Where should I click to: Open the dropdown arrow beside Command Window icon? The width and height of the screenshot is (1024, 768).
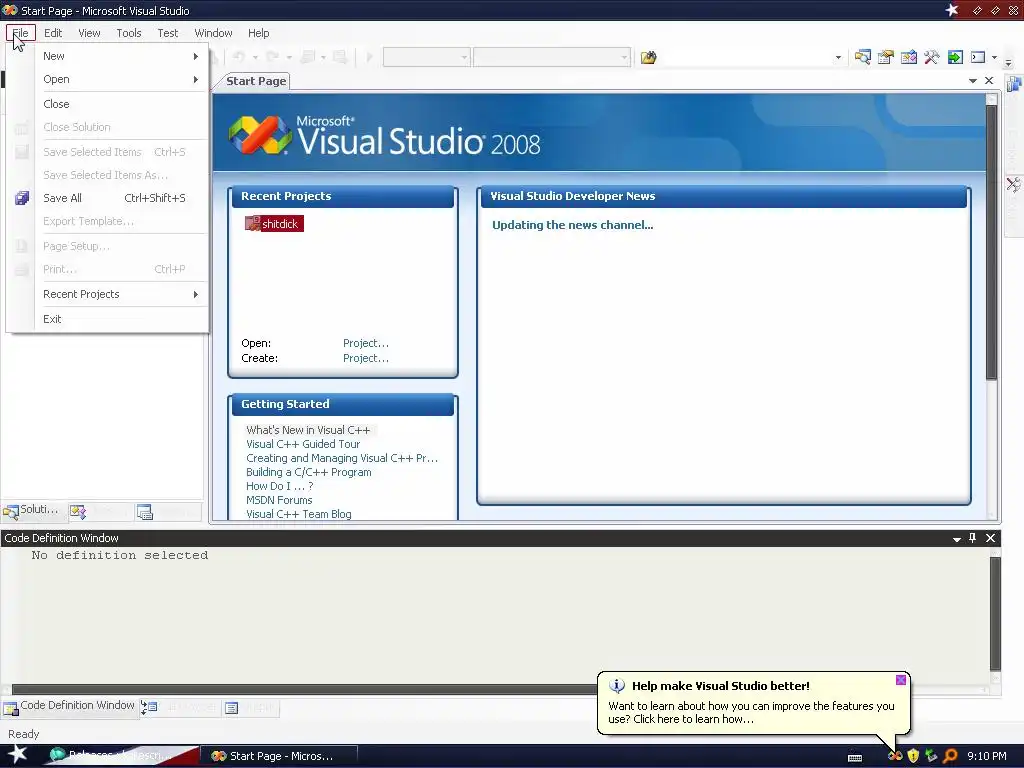[994, 57]
